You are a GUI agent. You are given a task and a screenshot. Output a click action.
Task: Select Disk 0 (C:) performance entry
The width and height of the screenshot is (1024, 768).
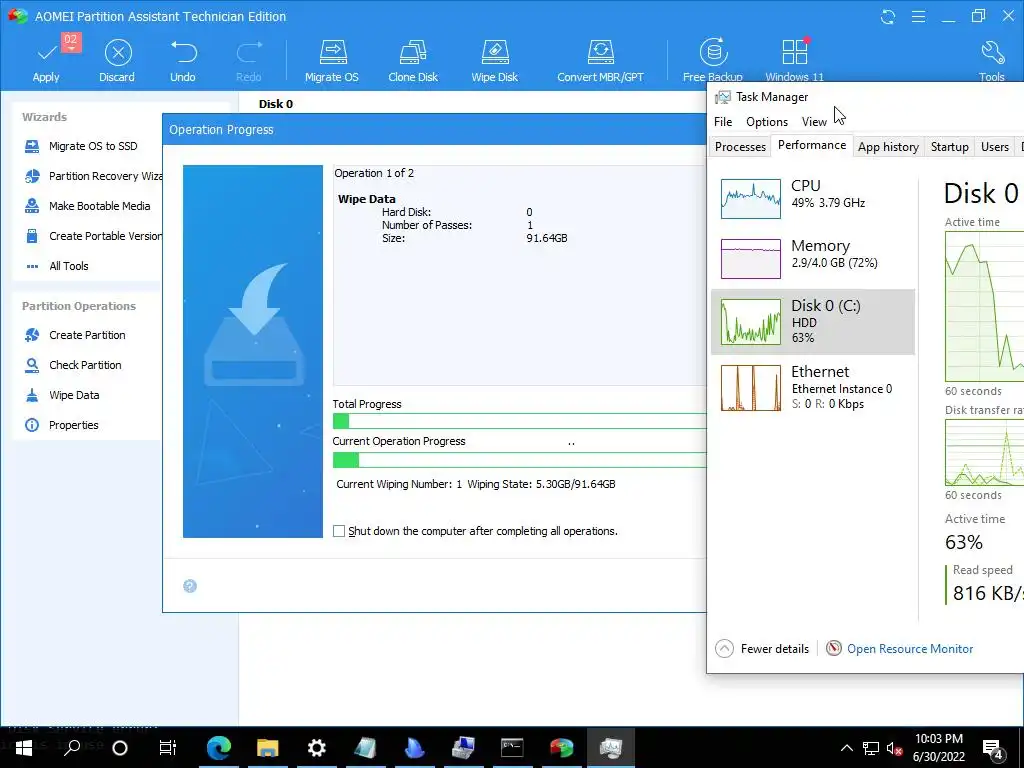(812, 322)
